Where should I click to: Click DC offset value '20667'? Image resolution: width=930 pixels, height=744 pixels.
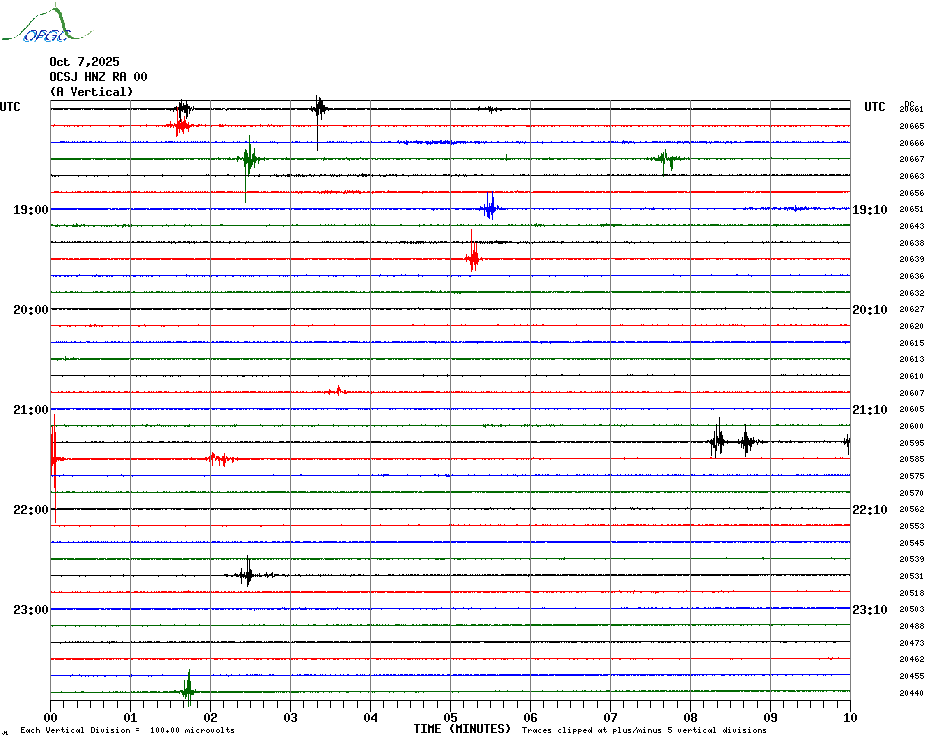click(x=912, y=159)
